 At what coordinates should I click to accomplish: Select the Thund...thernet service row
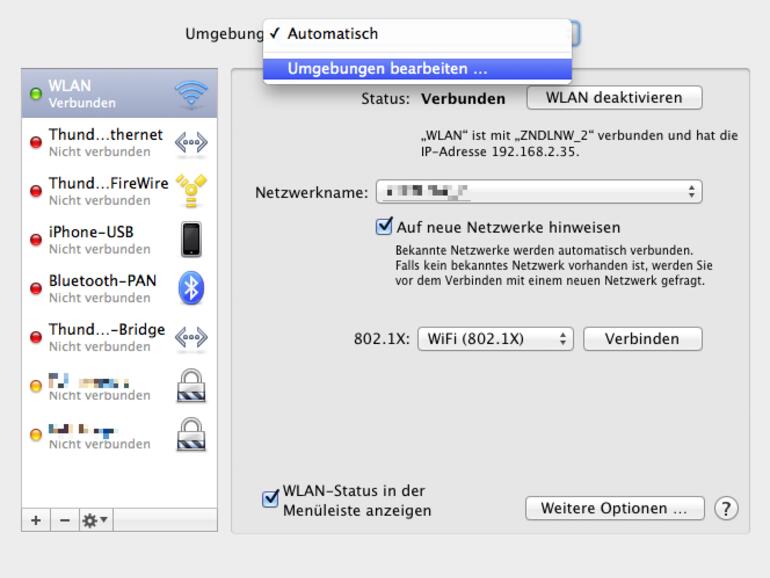(x=119, y=142)
